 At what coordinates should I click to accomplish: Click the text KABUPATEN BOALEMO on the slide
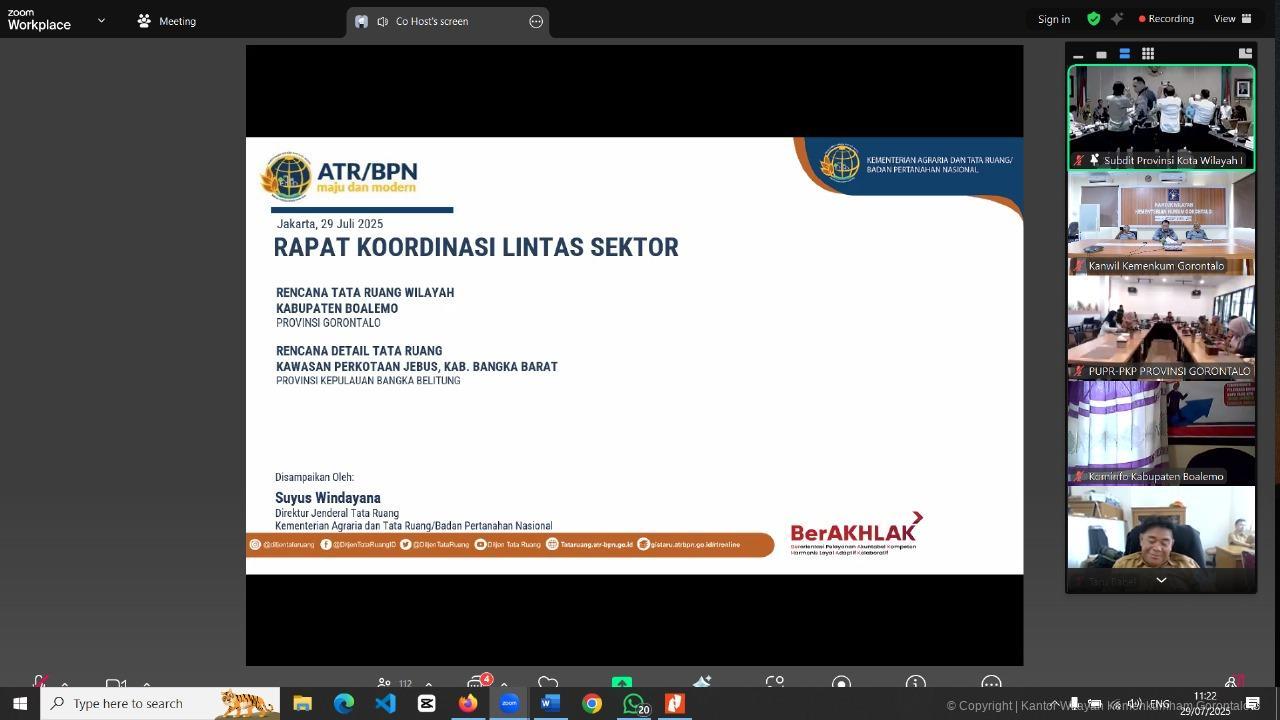337,308
